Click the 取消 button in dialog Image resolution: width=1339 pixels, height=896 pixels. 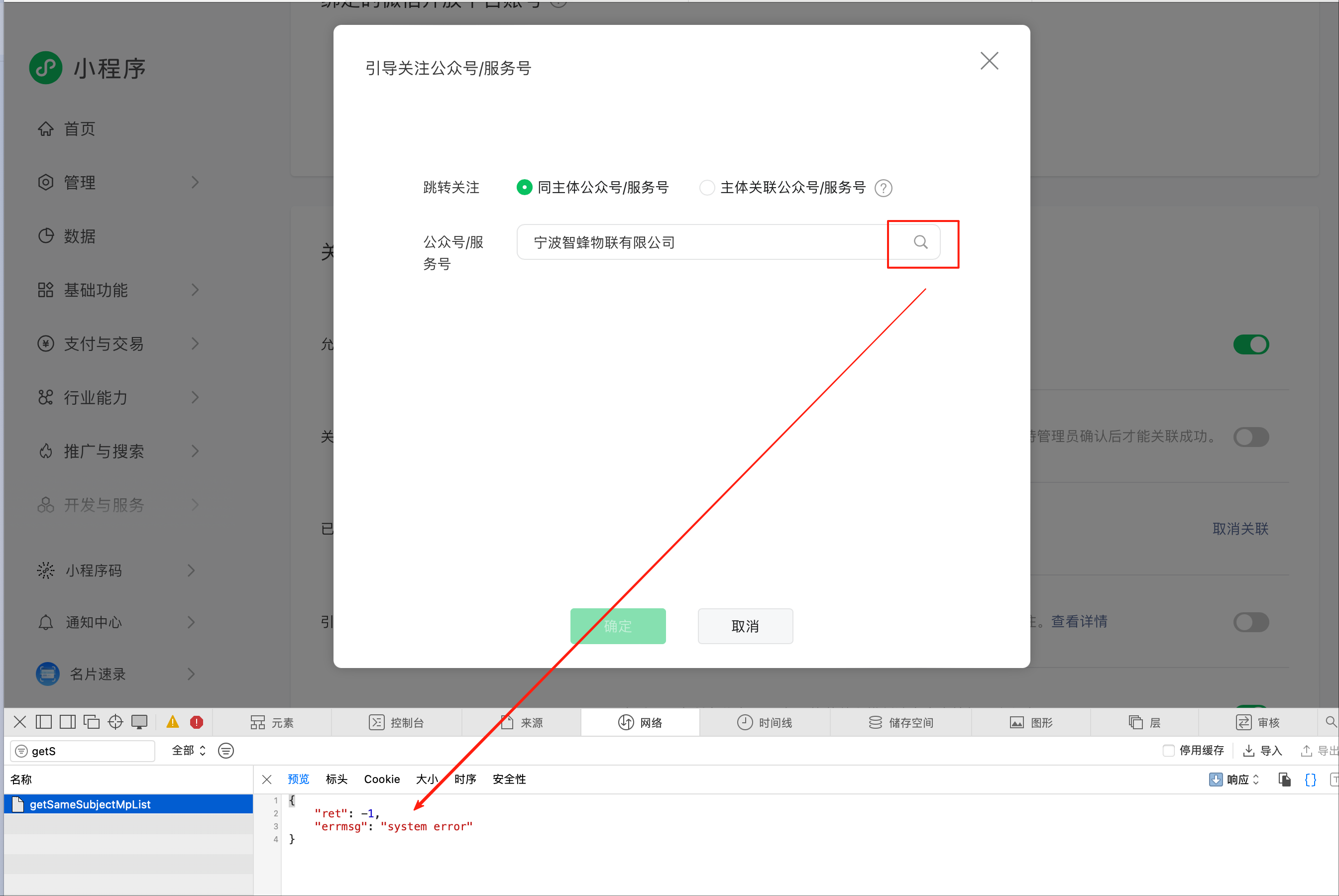pyautogui.click(x=745, y=626)
